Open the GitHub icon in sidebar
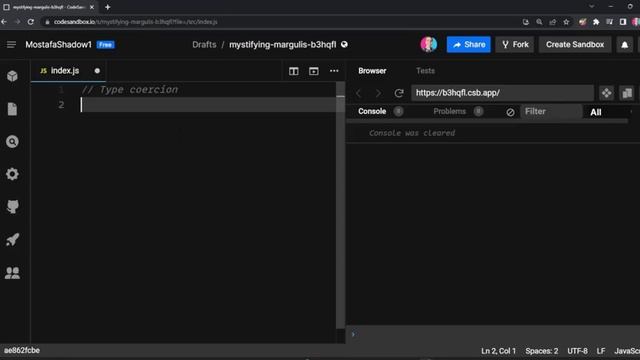The width and height of the screenshot is (640, 360). [12, 207]
